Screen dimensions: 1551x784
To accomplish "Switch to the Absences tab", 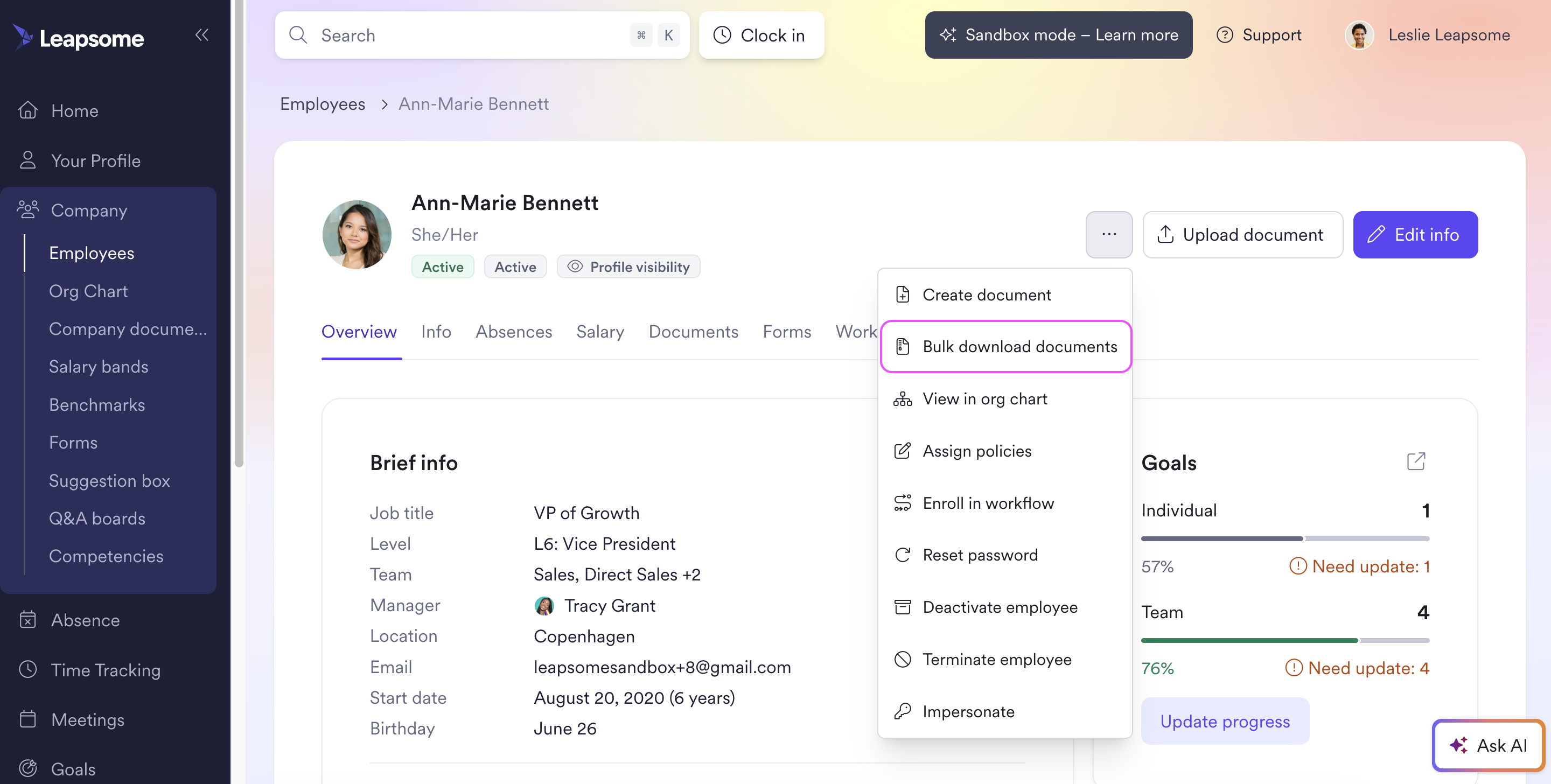I will 514,332.
